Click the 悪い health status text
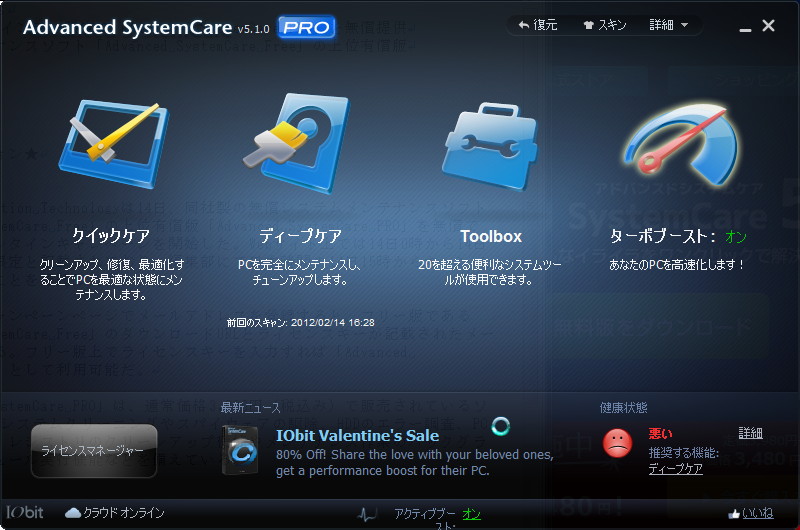Viewport: 800px width, 530px height. tap(660, 434)
